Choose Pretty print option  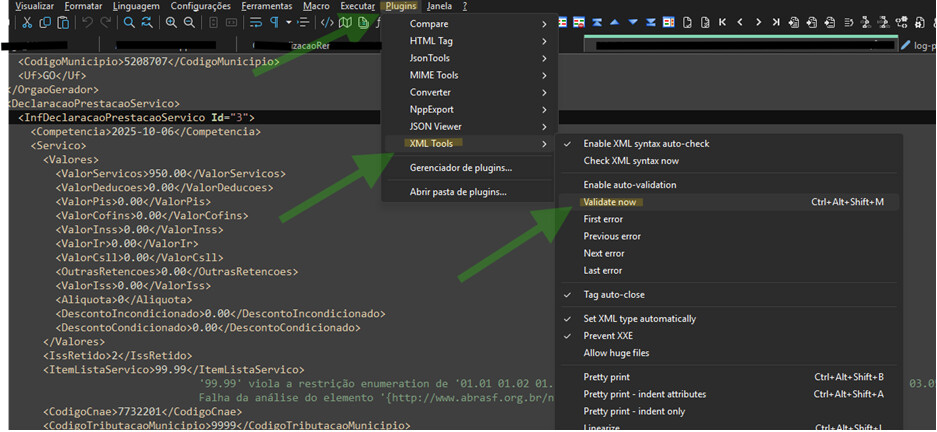[606, 377]
